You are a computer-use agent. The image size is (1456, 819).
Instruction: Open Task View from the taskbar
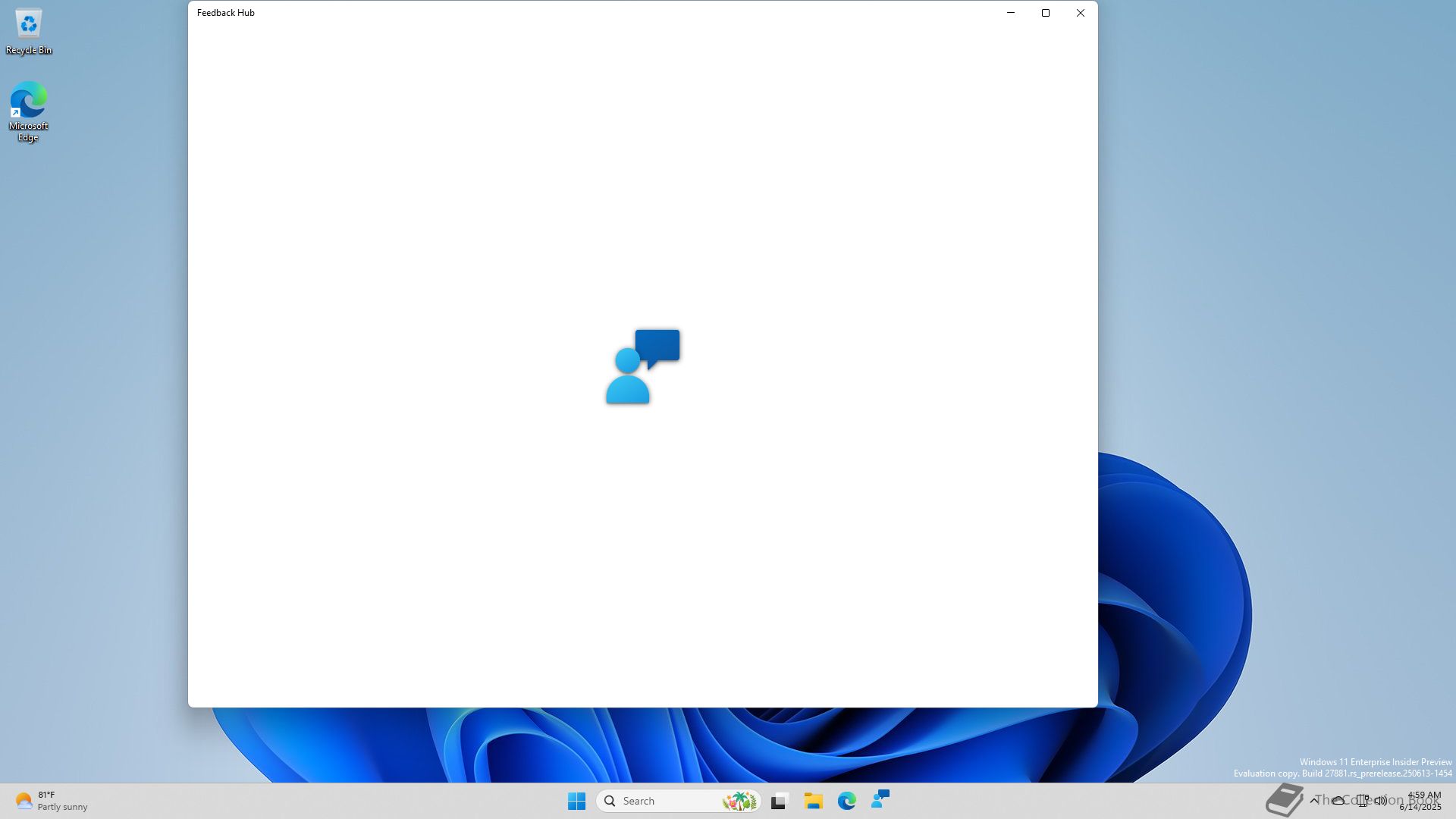[780, 801]
